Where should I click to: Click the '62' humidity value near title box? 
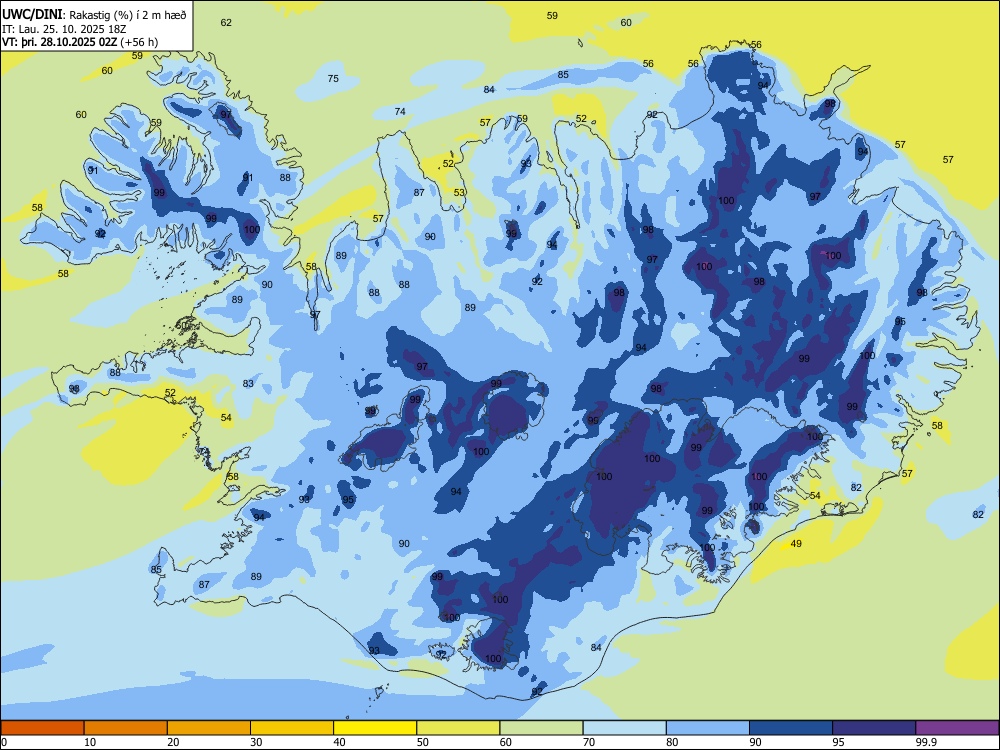pyautogui.click(x=226, y=22)
